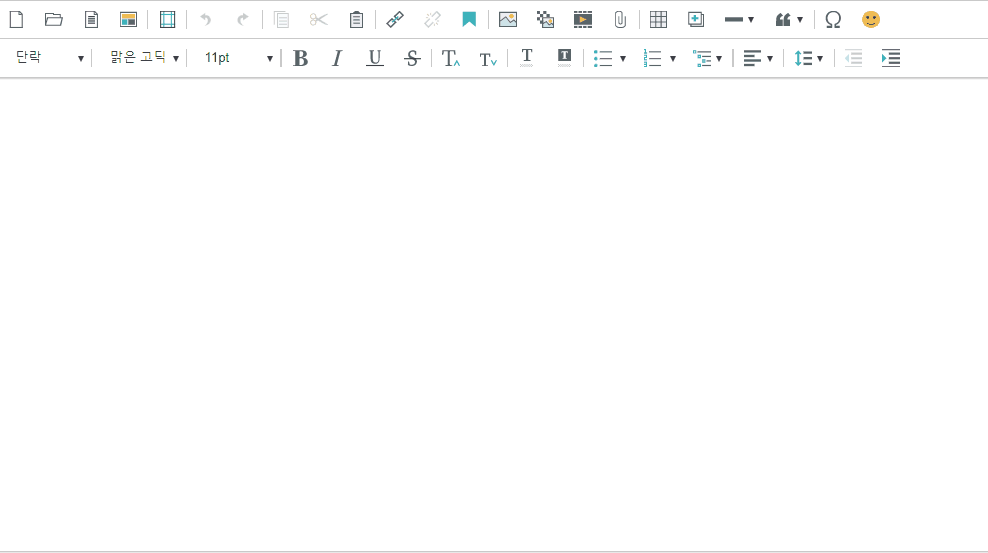Viewport: 988px width, 553px height.
Task: Pick the text background color button
Action: [564, 58]
